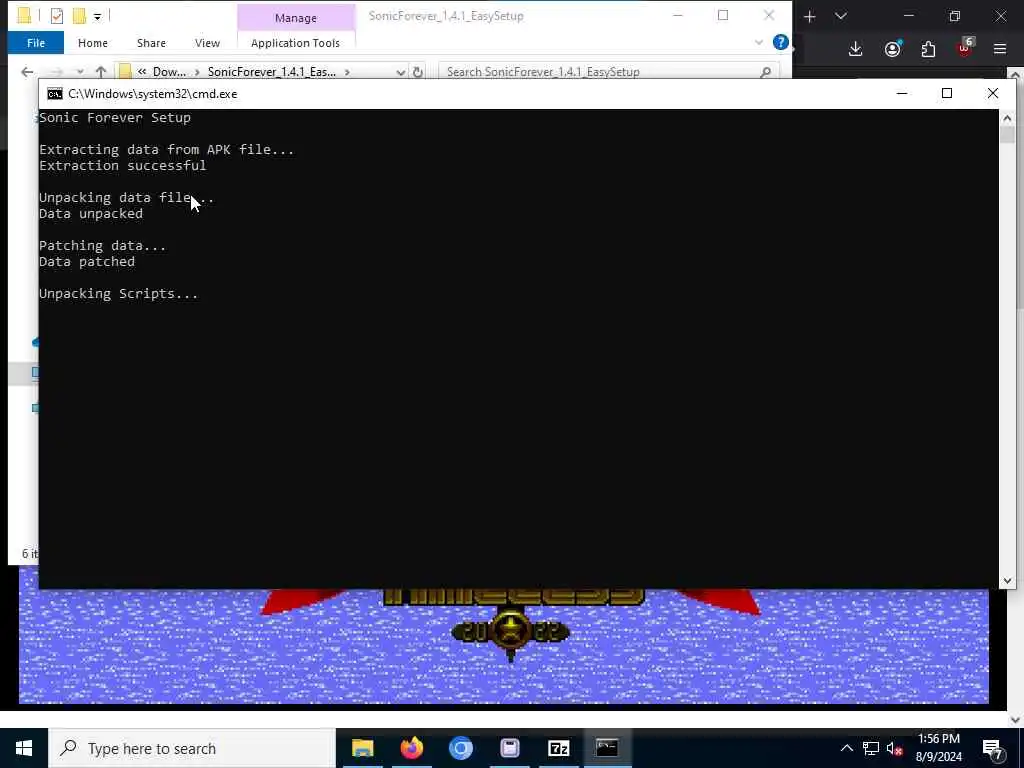Show hidden system tray icons

click(846, 748)
